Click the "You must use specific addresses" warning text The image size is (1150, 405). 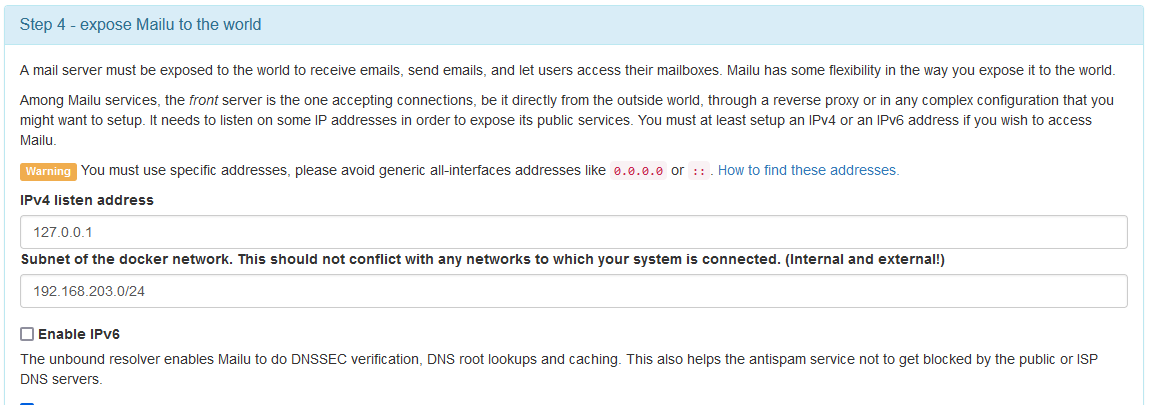pyautogui.click(x=185, y=170)
